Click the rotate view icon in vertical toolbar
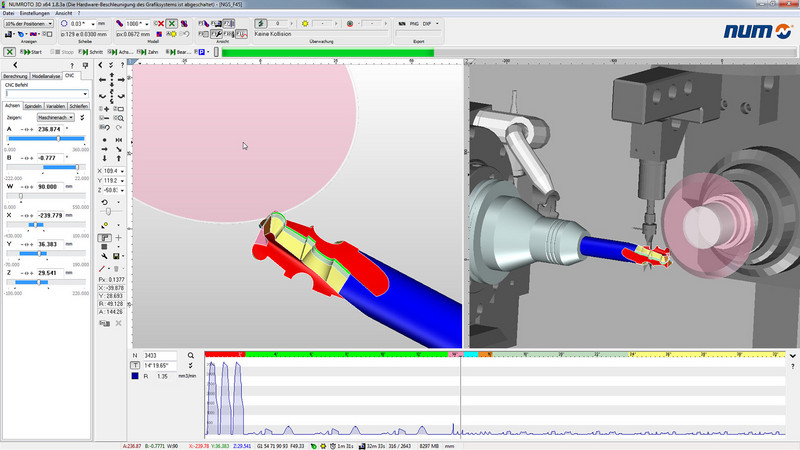This screenshot has height=450, width=800. tap(104, 202)
